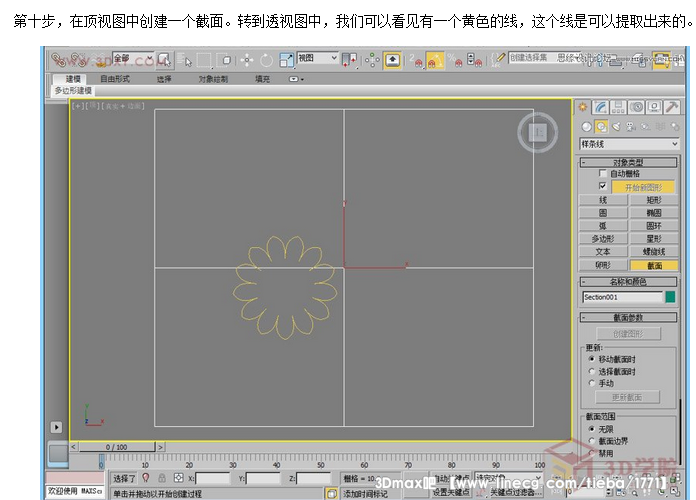Click the 截面 section button
696x500 pixels.
coord(654,265)
